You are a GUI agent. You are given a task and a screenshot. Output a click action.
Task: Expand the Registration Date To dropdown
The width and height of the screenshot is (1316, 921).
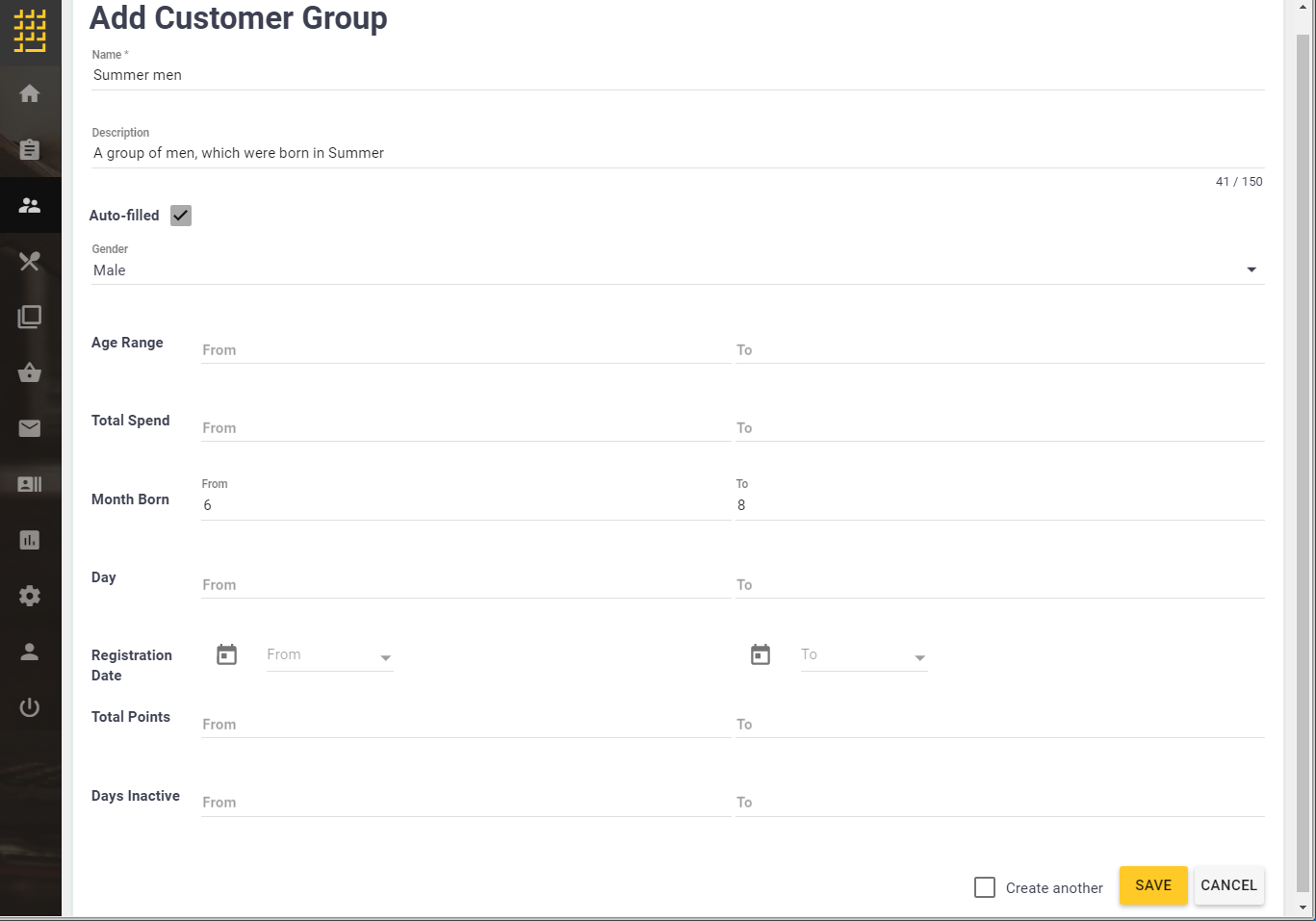[x=920, y=658]
